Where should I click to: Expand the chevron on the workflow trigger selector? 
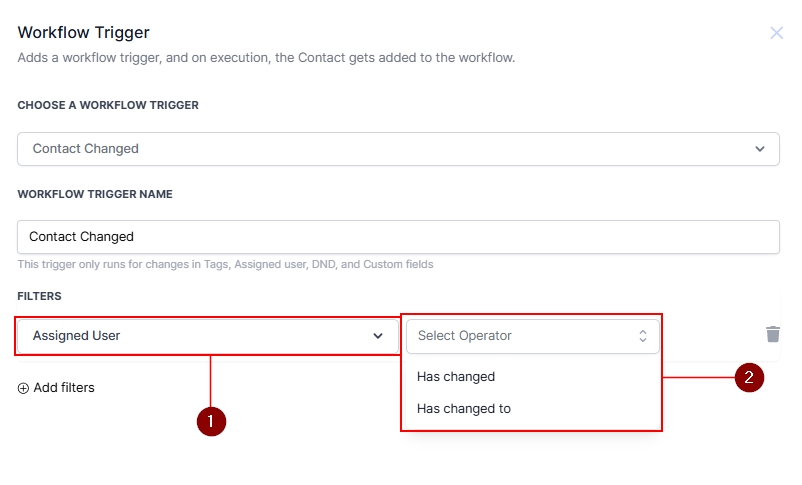pyautogui.click(x=760, y=149)
